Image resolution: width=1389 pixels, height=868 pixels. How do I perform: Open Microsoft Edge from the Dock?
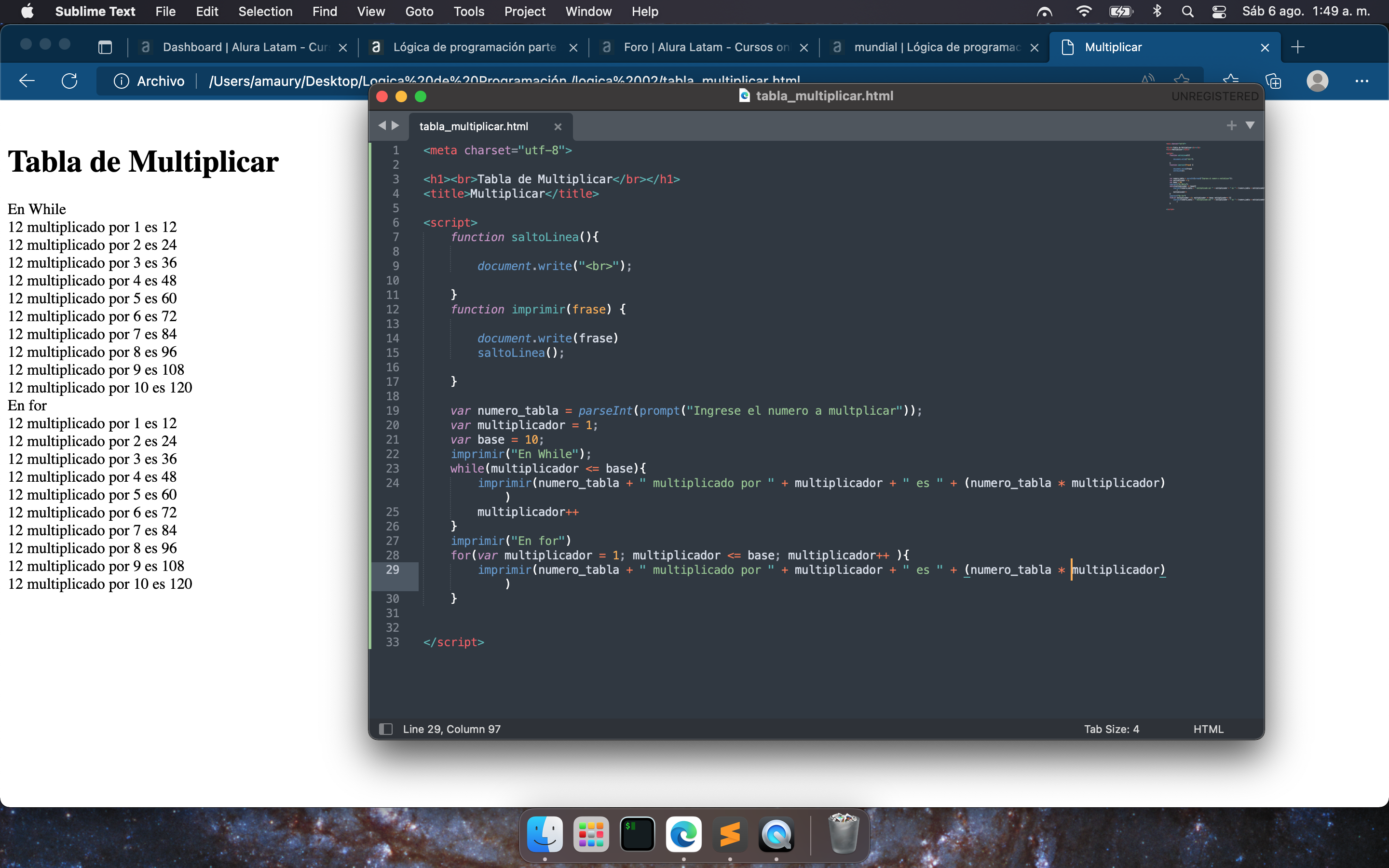[683, 834]
